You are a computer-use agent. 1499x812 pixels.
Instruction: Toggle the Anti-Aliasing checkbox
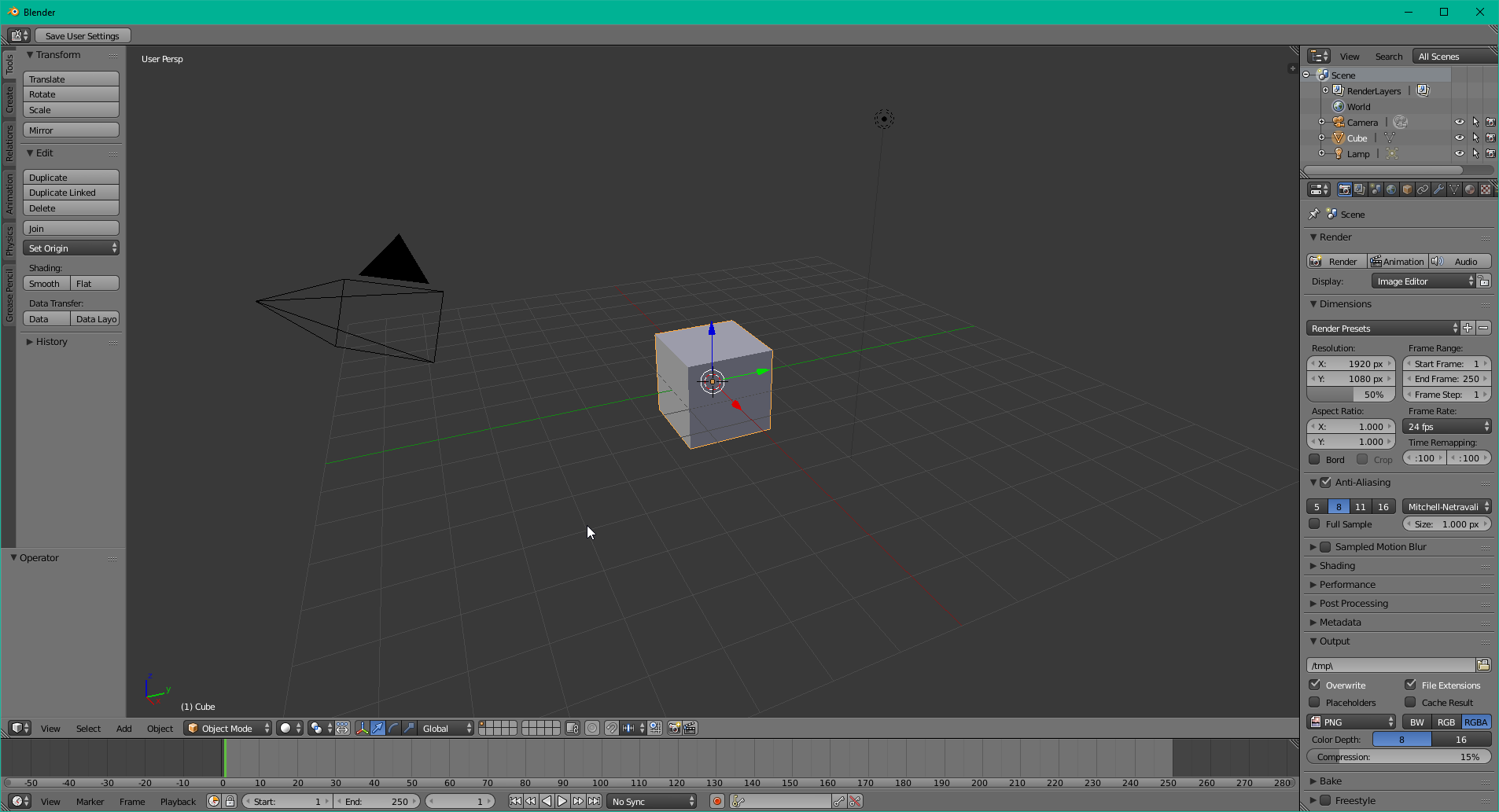1325,482
